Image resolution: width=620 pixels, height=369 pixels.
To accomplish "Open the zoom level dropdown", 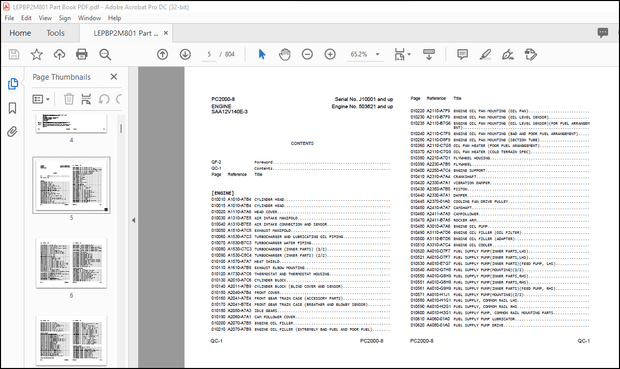I will [x=378, y=54].
